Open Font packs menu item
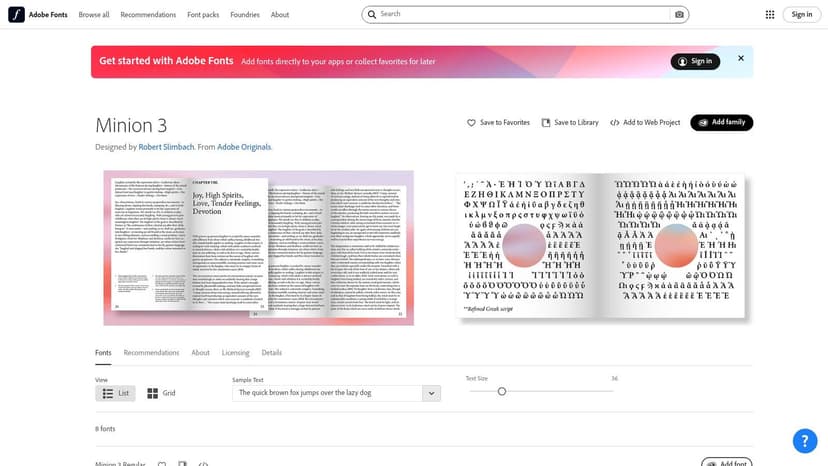Screen dimensions: 828x466 tap(203, 15)
